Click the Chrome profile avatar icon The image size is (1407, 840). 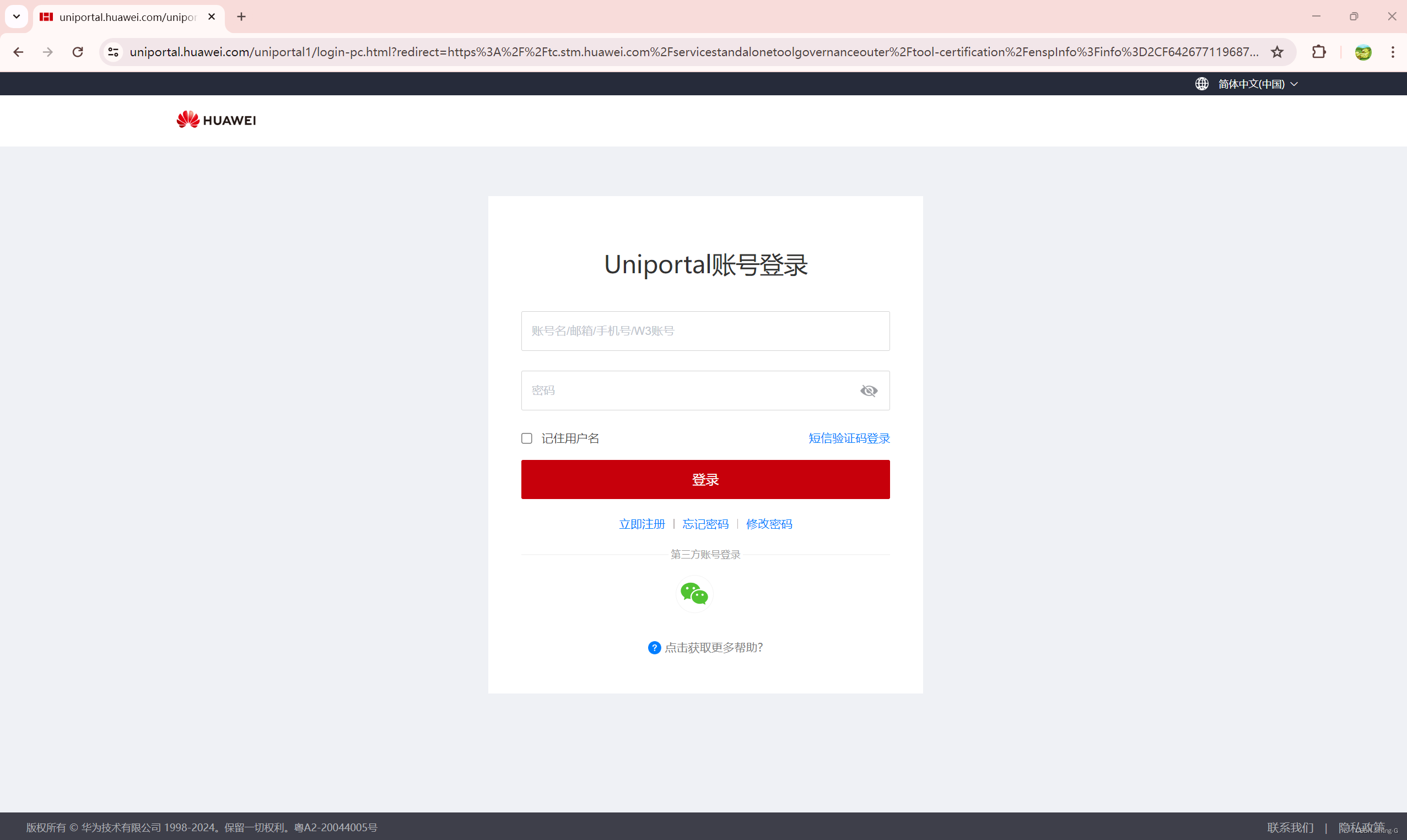click(1363, 52)
